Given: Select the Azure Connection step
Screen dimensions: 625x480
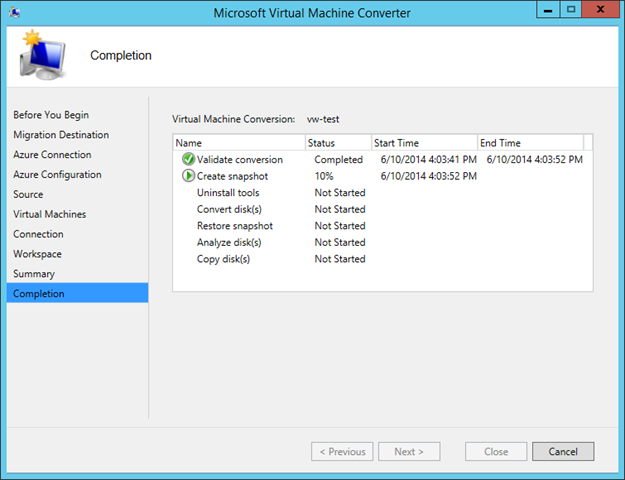Looking at the screenshot, I should tap(52, 155).
